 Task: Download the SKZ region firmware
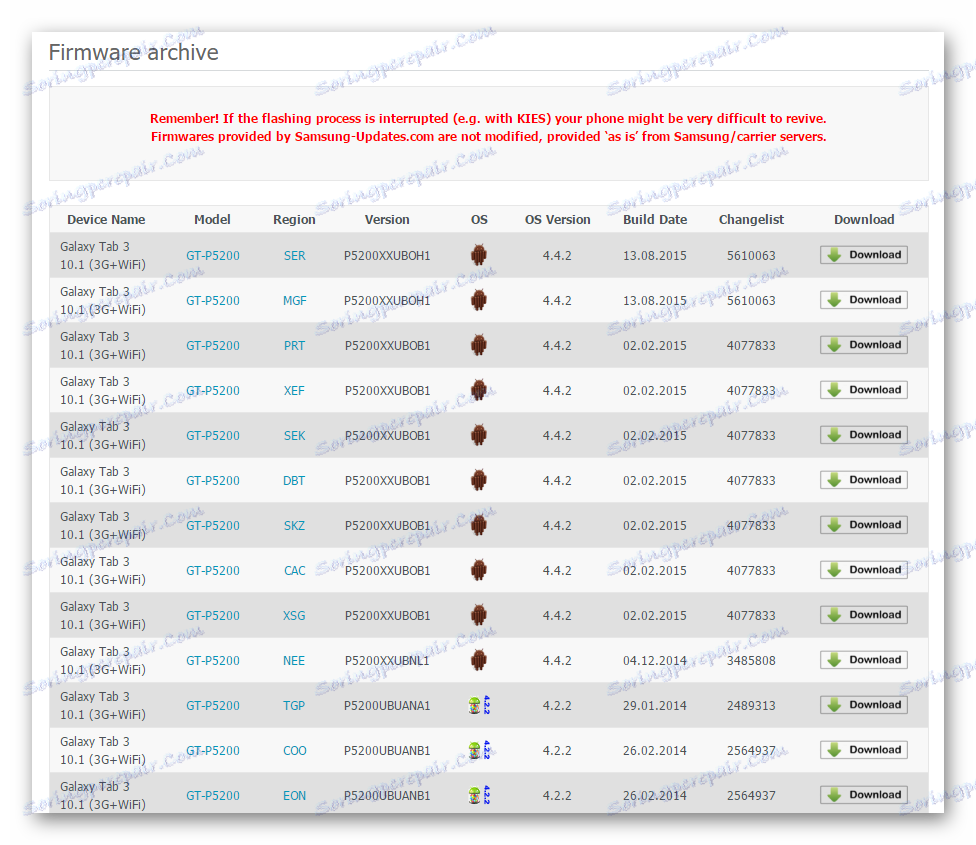click(863, 525)
